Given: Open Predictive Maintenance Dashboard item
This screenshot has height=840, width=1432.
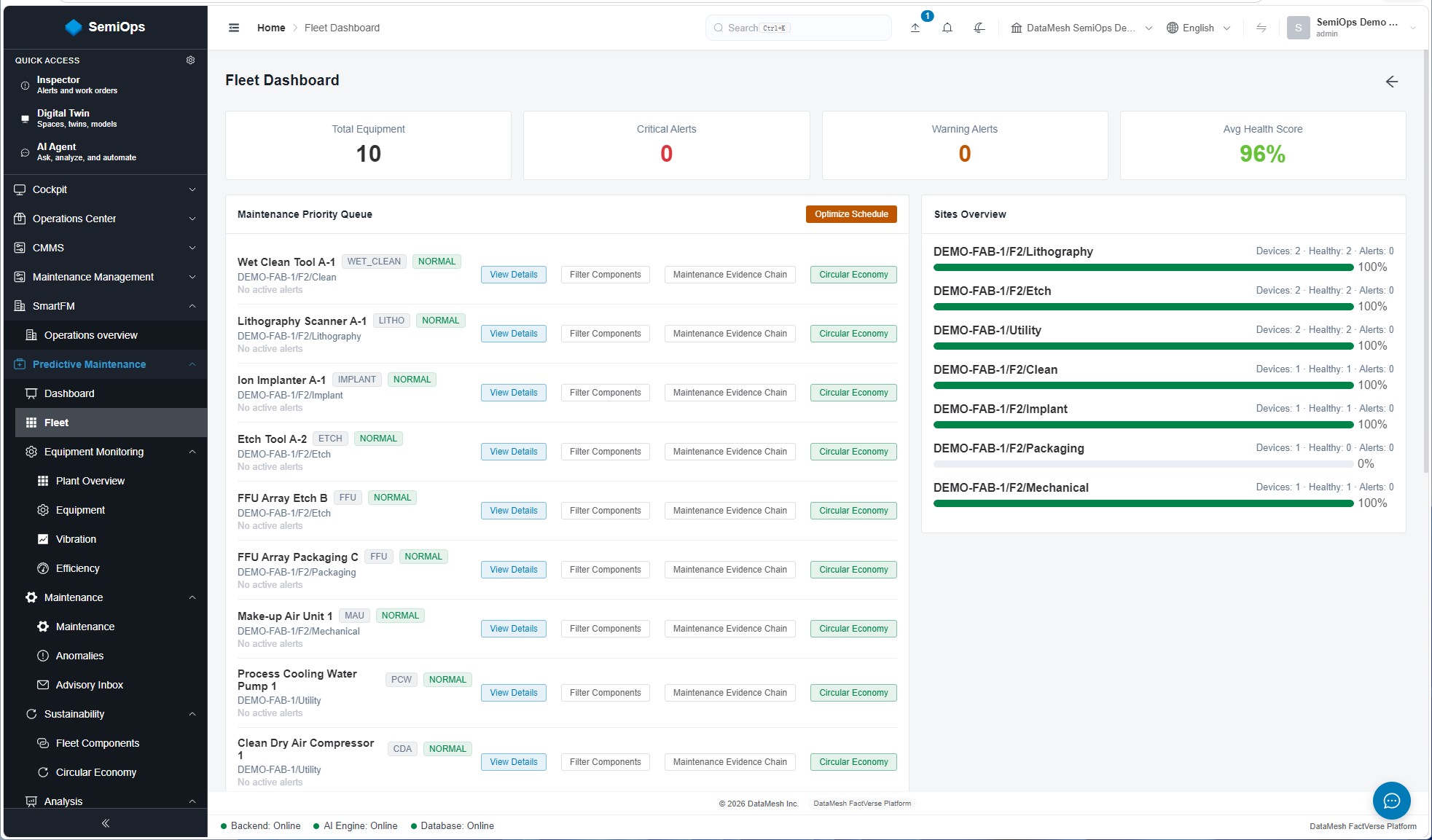Looking at the screenshot, I should [111, 393].
